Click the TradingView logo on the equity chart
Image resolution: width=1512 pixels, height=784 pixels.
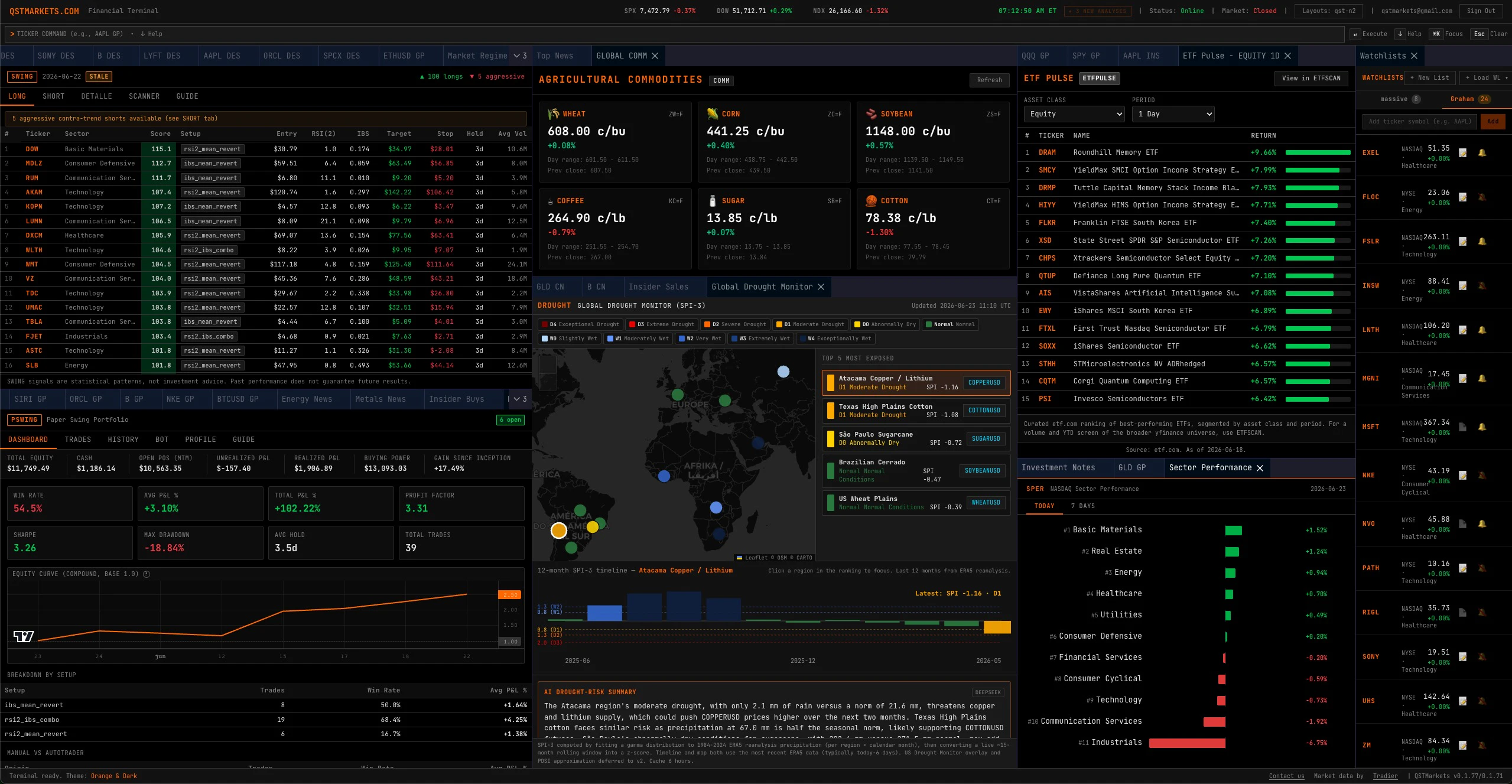(x=24, y=636)
